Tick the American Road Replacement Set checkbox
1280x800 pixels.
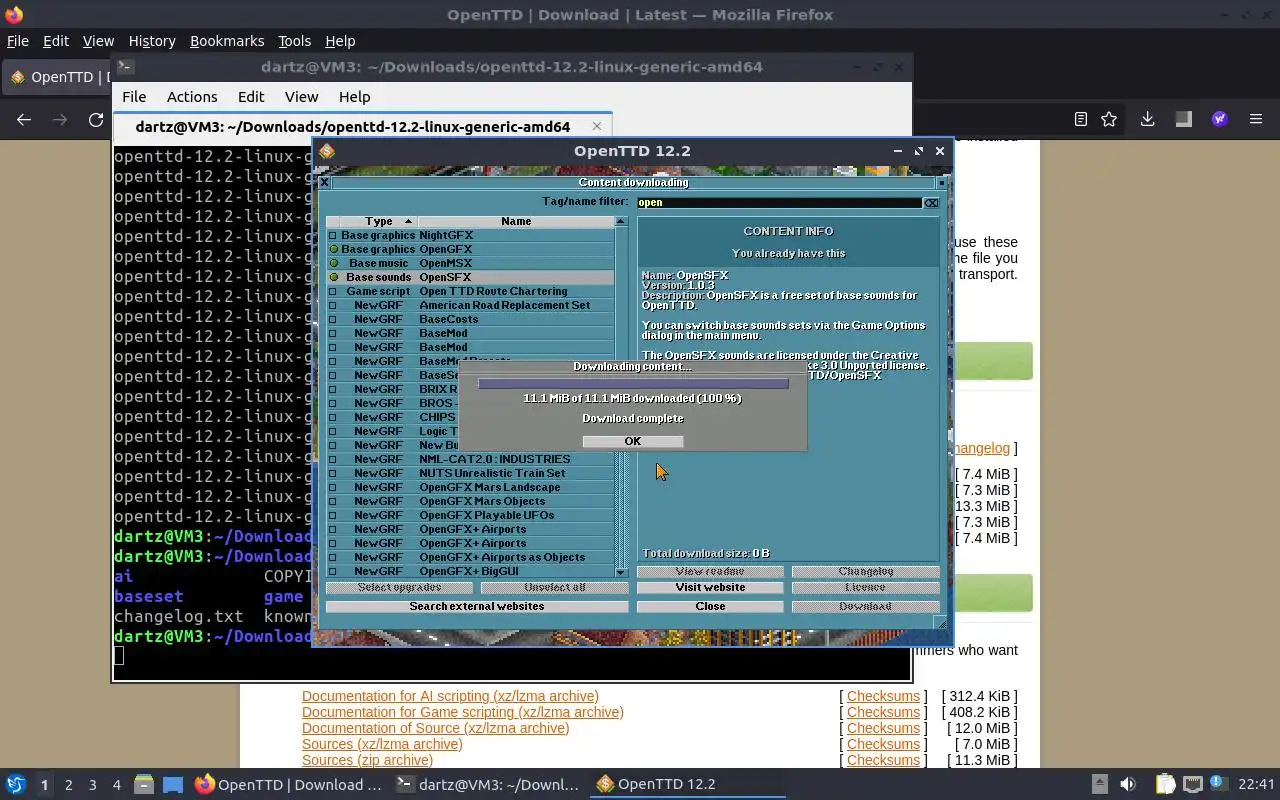[x=333, y=305]
